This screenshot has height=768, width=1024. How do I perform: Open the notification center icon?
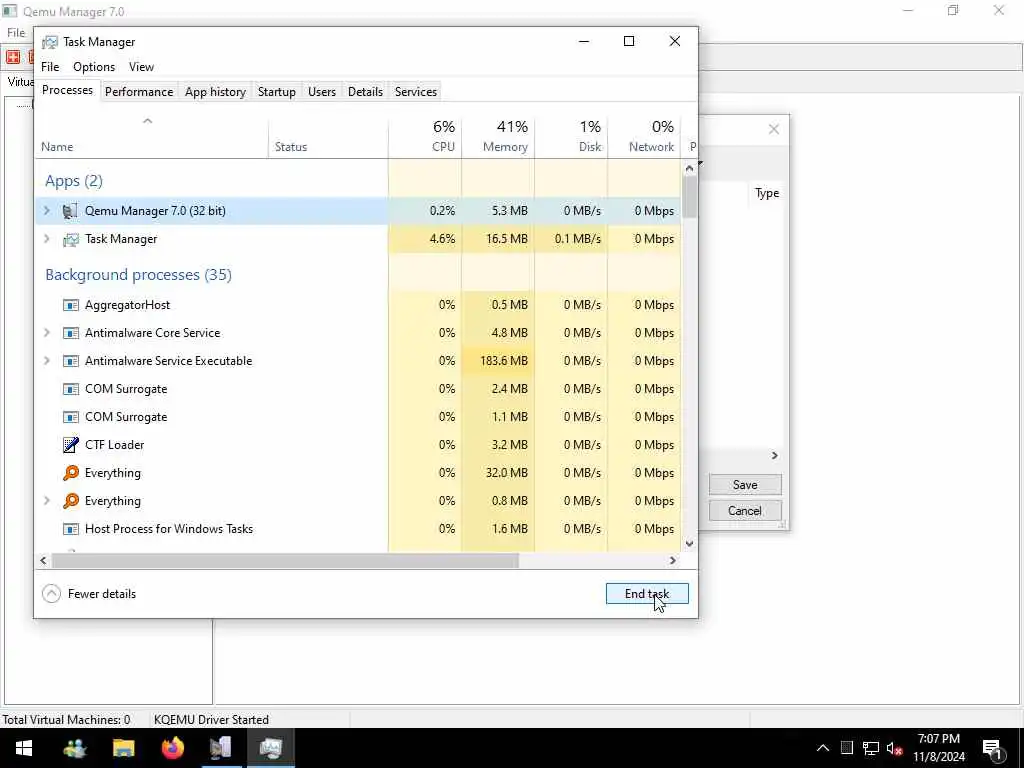pyautogui.click(x=992, y=748)
